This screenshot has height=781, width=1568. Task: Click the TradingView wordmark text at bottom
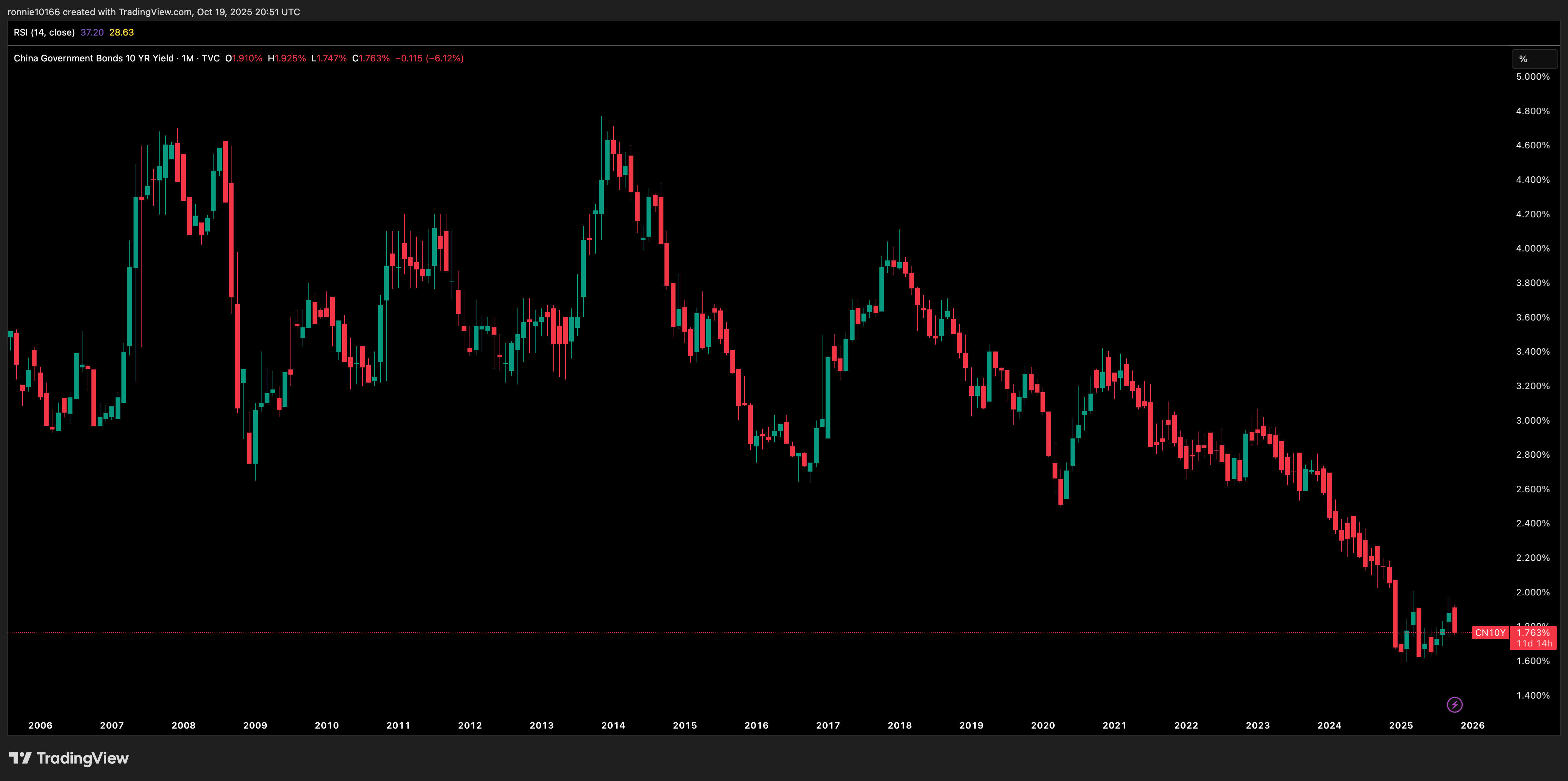83,758
